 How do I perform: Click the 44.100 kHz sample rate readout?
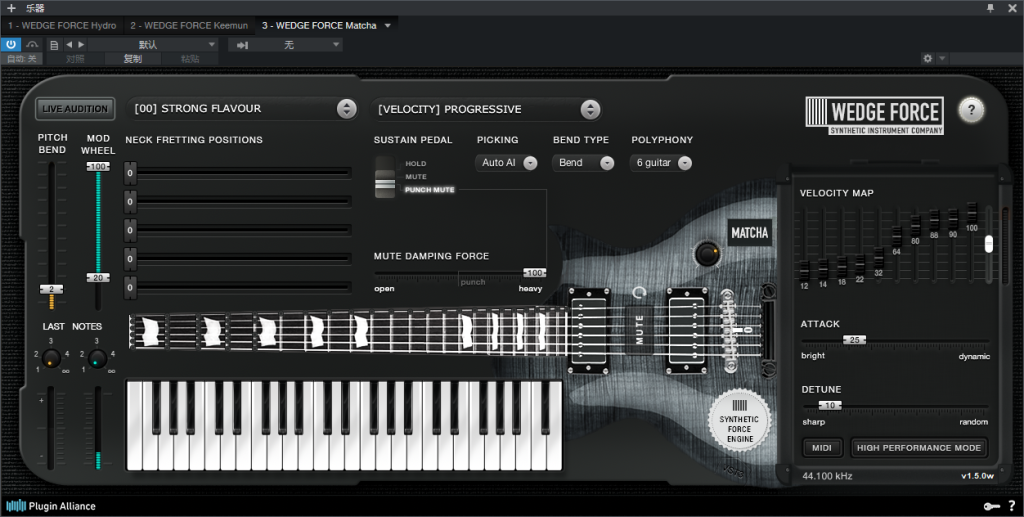827,476
